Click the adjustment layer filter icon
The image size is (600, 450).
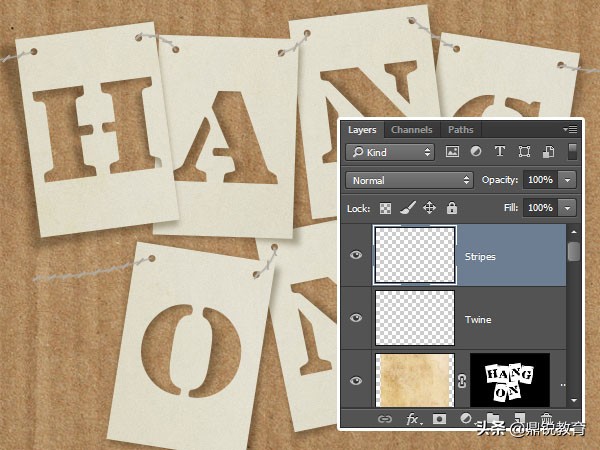[476, 152]
